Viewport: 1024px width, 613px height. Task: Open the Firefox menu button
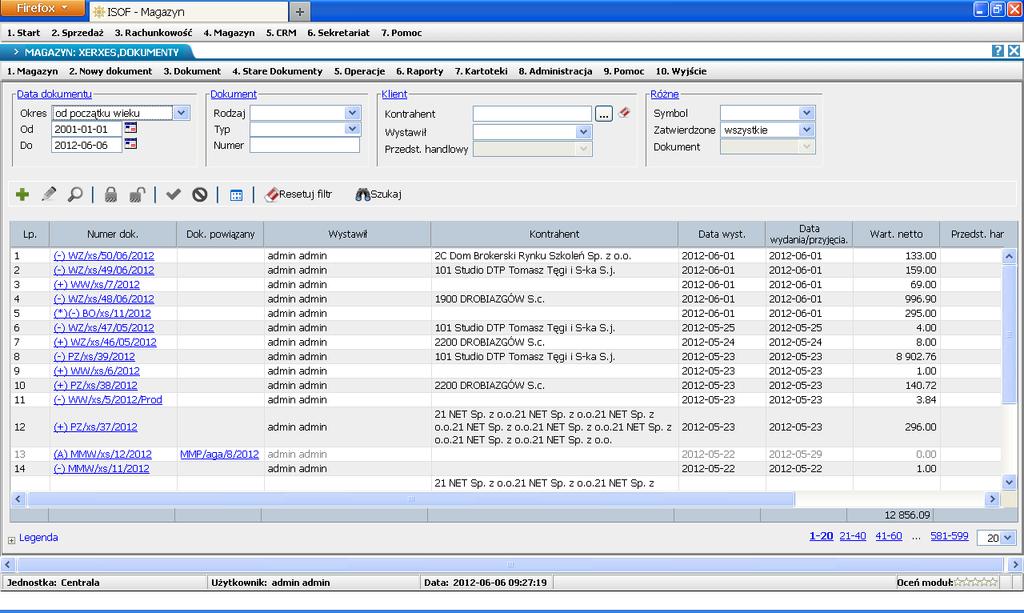pyautogui.click(x=42, y=8)
